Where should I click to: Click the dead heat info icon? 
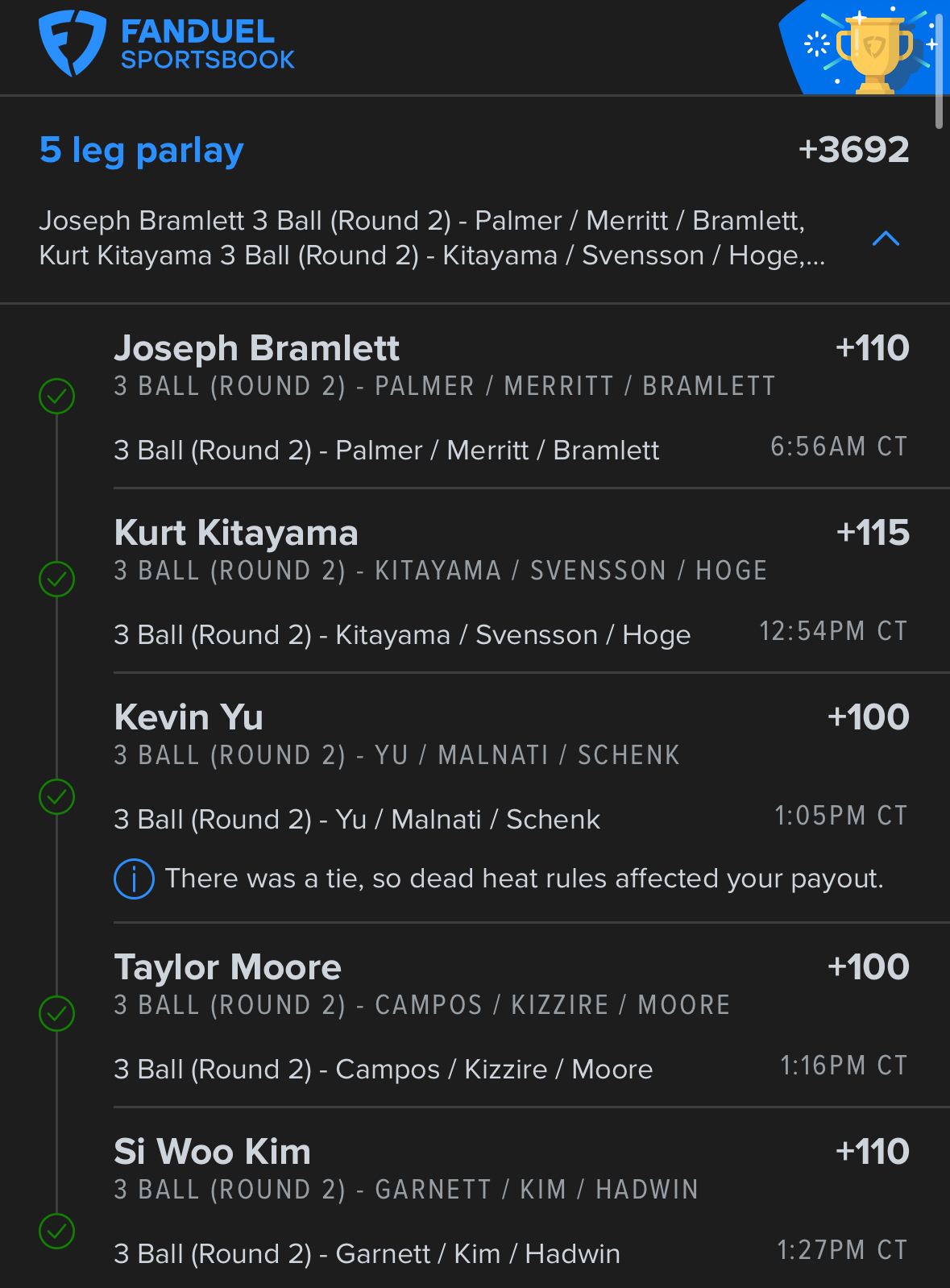tap(134, 879)
